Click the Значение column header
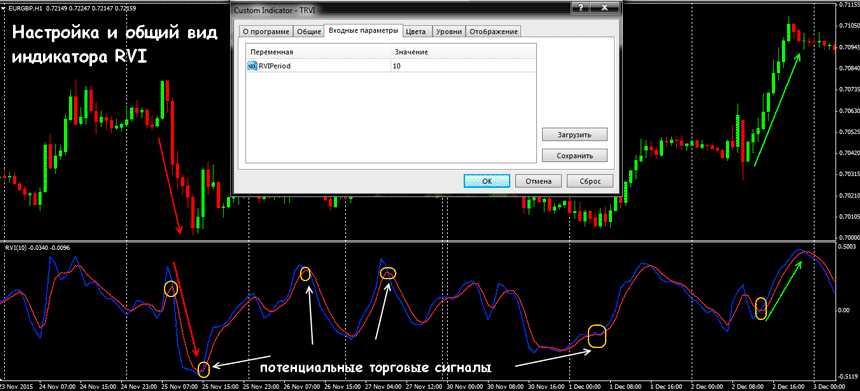The width and height of the screenshot is (860, 391). click(463, 52)
